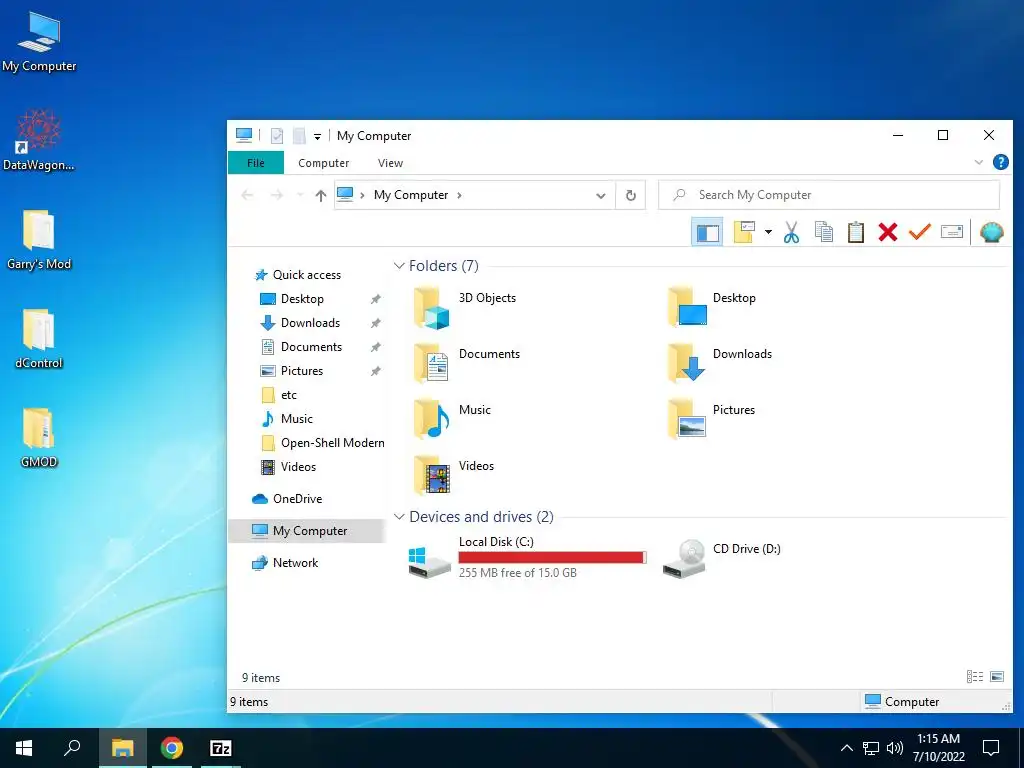Screen dimensions: 1024x768
Task: Expand the ribbon with the chevron
Action: click(978, 162)
